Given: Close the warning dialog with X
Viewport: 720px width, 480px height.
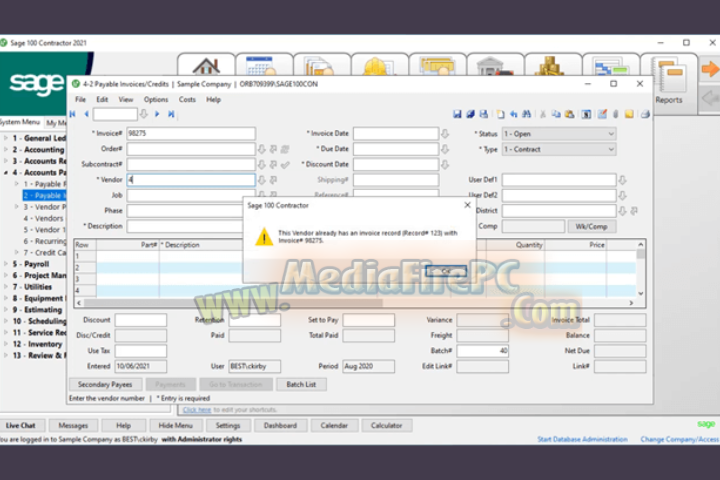Looking at the screenshot, I should coord(467,205).
